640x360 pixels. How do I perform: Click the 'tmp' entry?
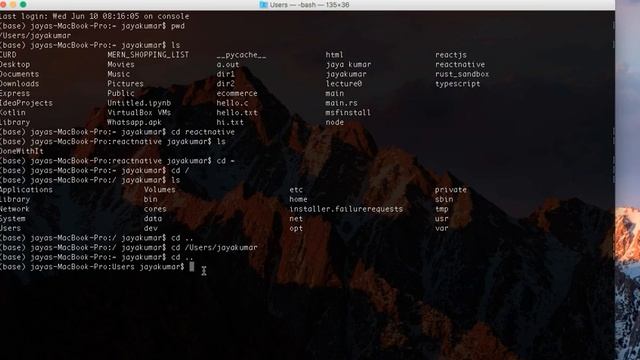point(441,209)
